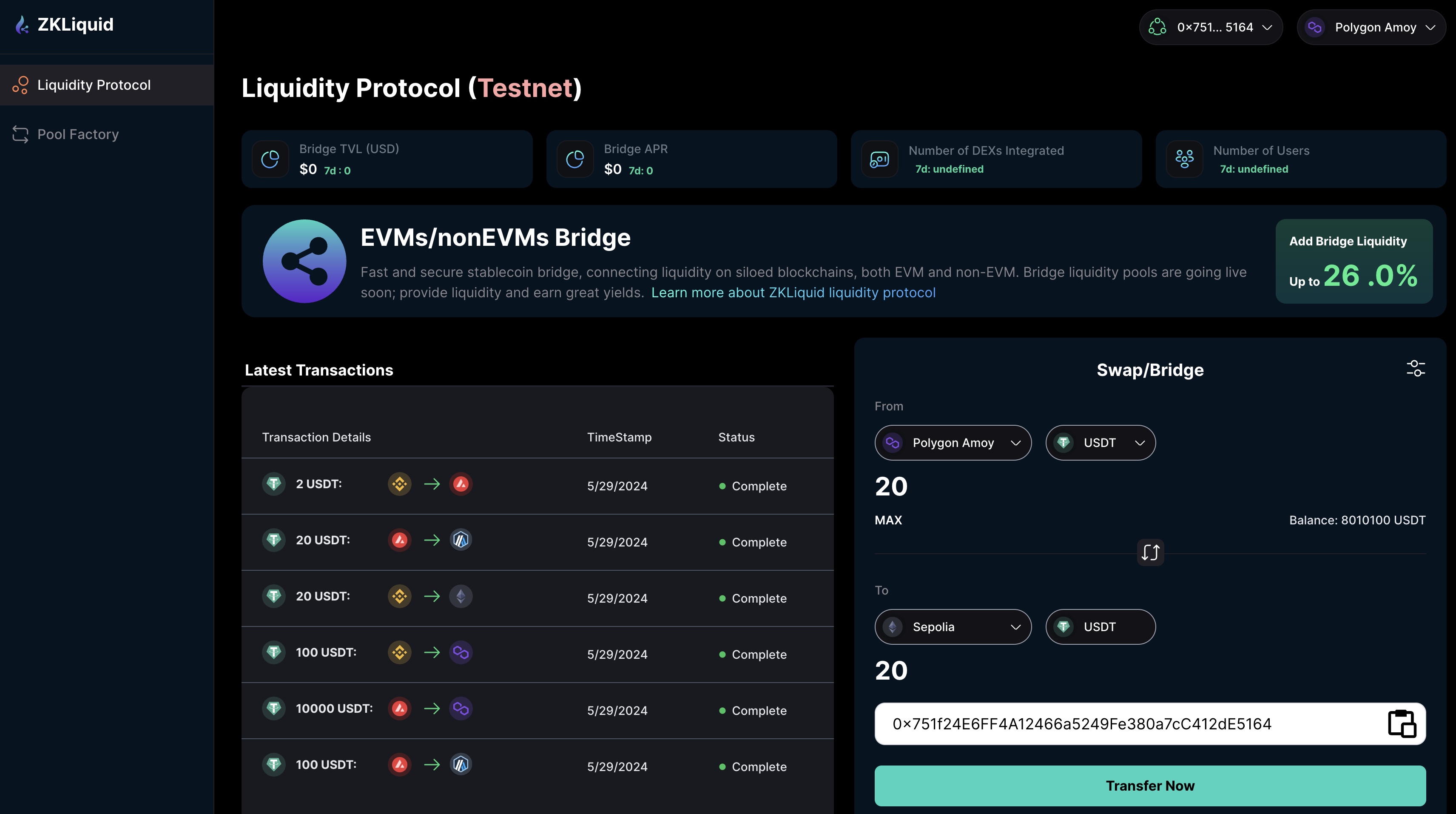Expand the To chain Sepolia dropdown
Image resolution: width=1456 pixels, height=814 pixels.
953,627
